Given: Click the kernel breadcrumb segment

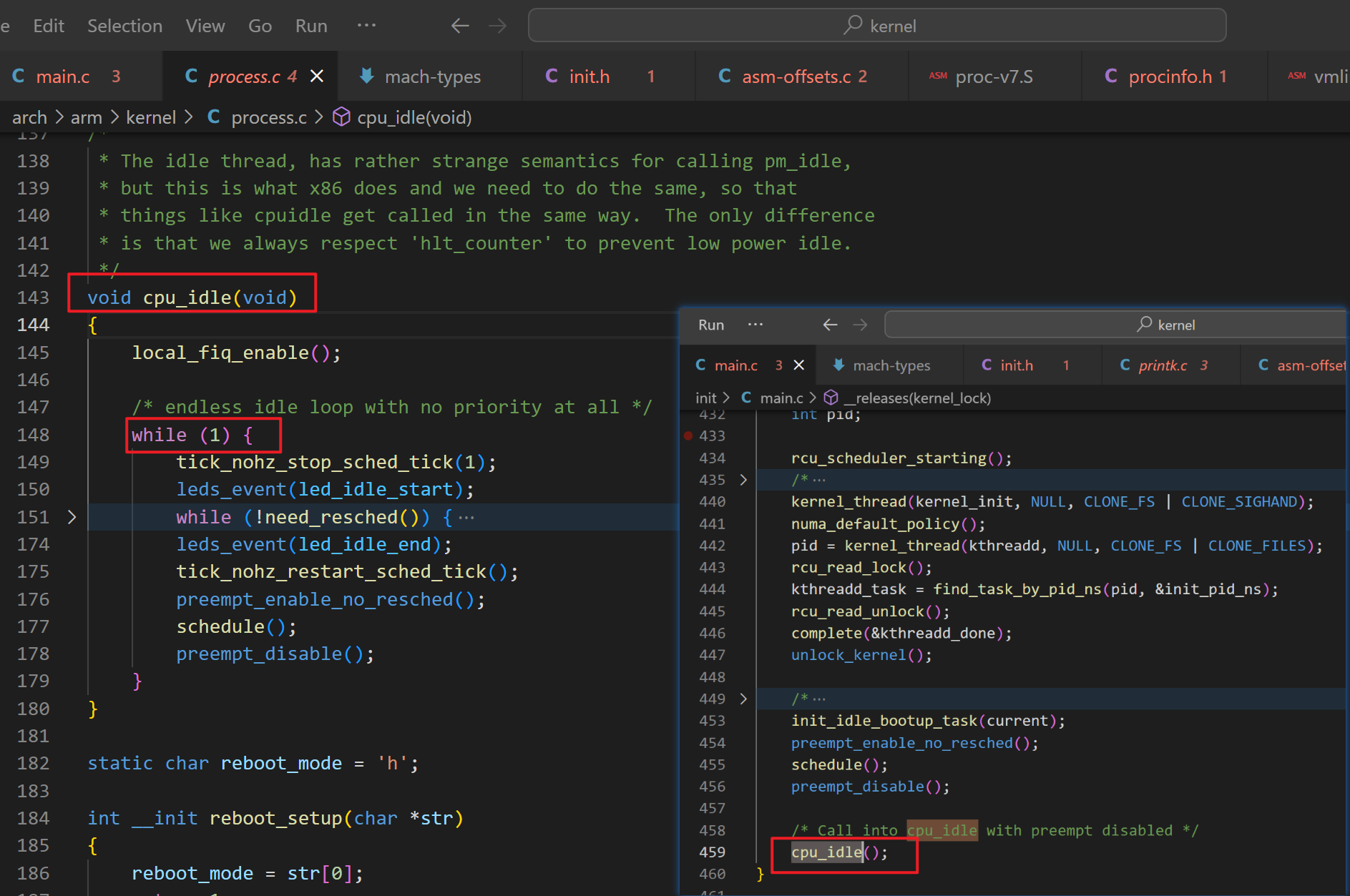Looking at the screenshot, I should coord(151,117).
